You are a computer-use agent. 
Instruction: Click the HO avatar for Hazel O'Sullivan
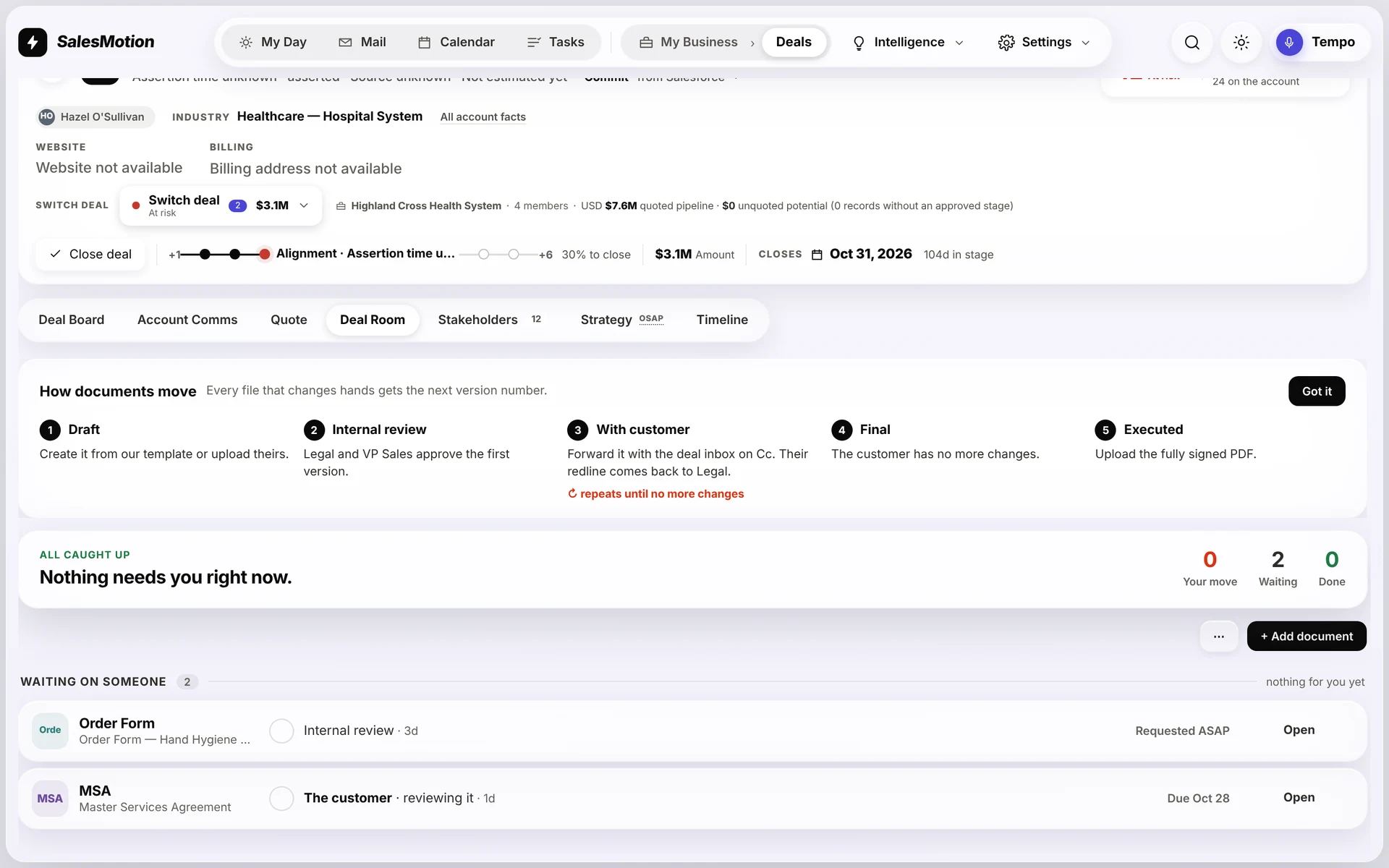tap(46, 116)
